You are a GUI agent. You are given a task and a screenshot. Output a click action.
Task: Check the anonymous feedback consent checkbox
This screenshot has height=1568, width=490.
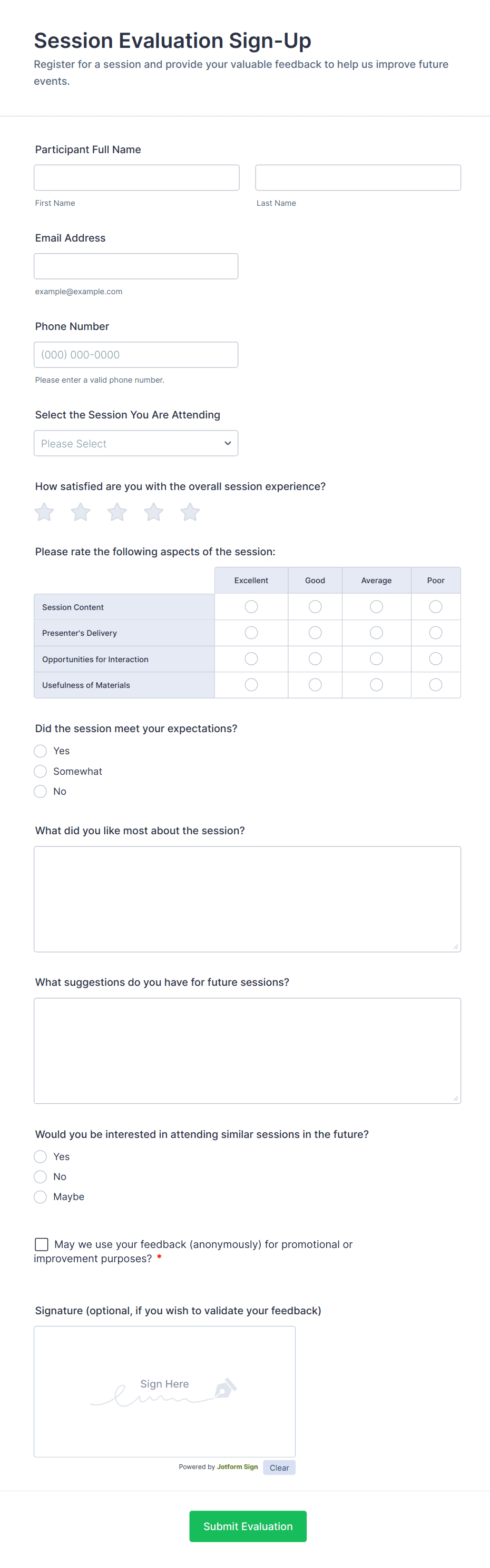click(42, 1244)
